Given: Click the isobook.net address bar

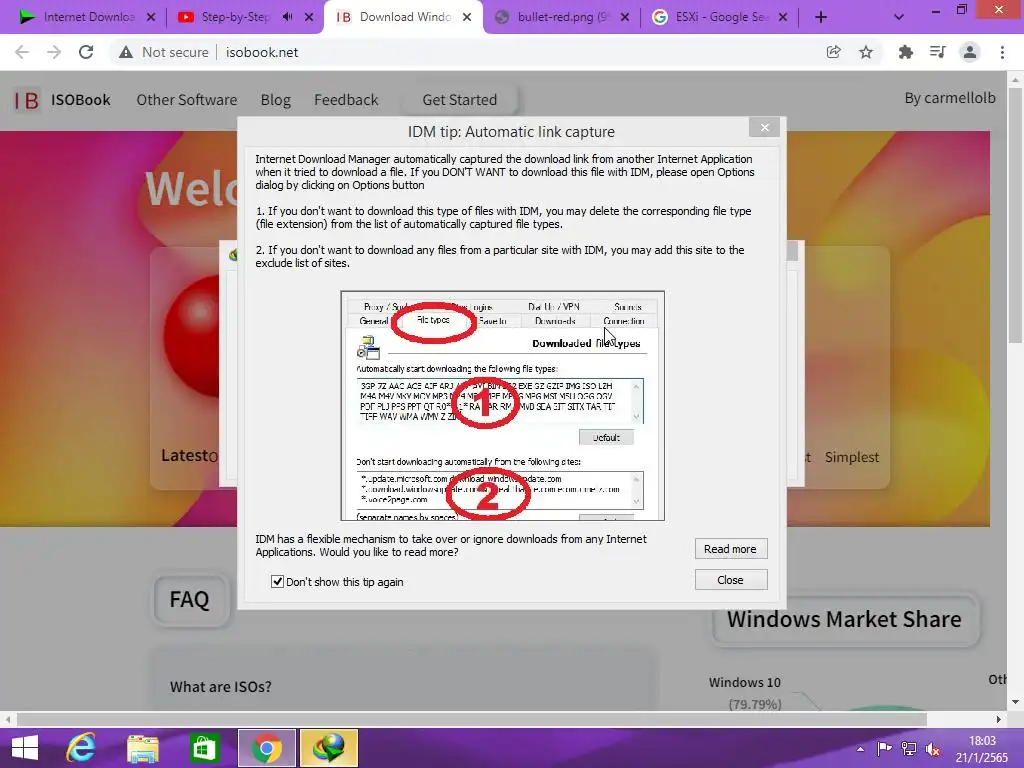Looking at the screenshot, I should point(262,52).
